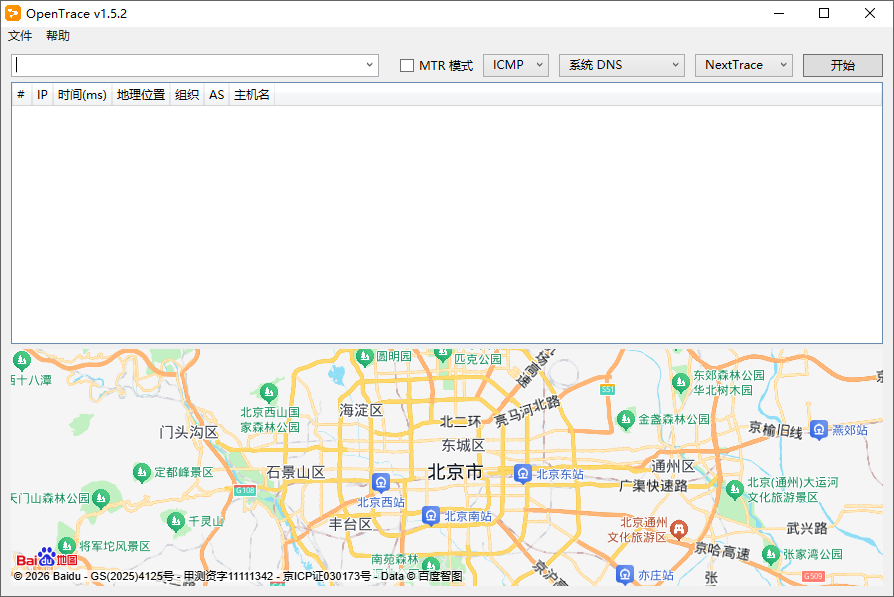Click the 北京通州文化旅游区 red marker icon
894x597 pixels.
pyautogui.click(x=678, y=530)
